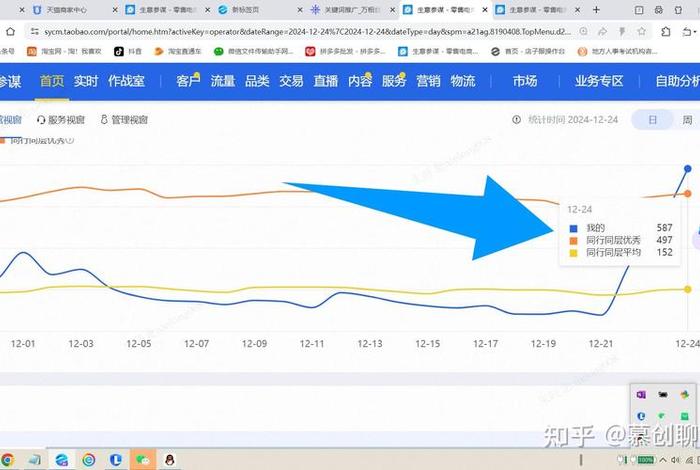Open the 客户 menu item
The width and height of the screenshot is (700, 470).
click(188, 81)
